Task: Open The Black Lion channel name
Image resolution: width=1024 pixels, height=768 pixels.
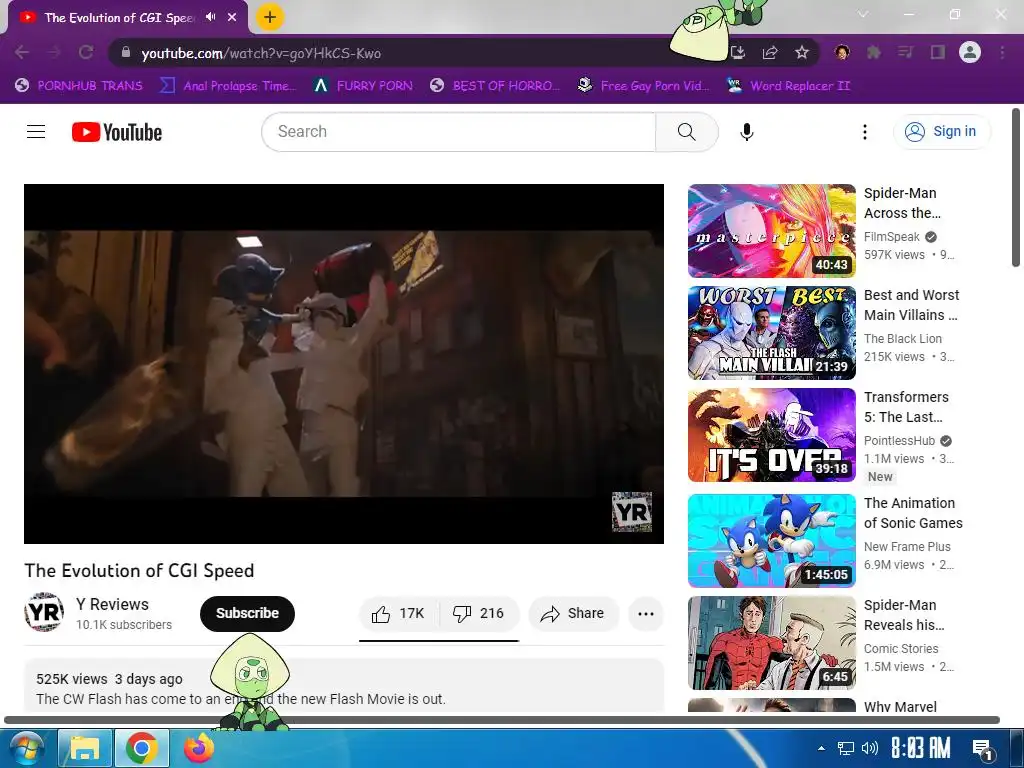Action: [903, 339]
